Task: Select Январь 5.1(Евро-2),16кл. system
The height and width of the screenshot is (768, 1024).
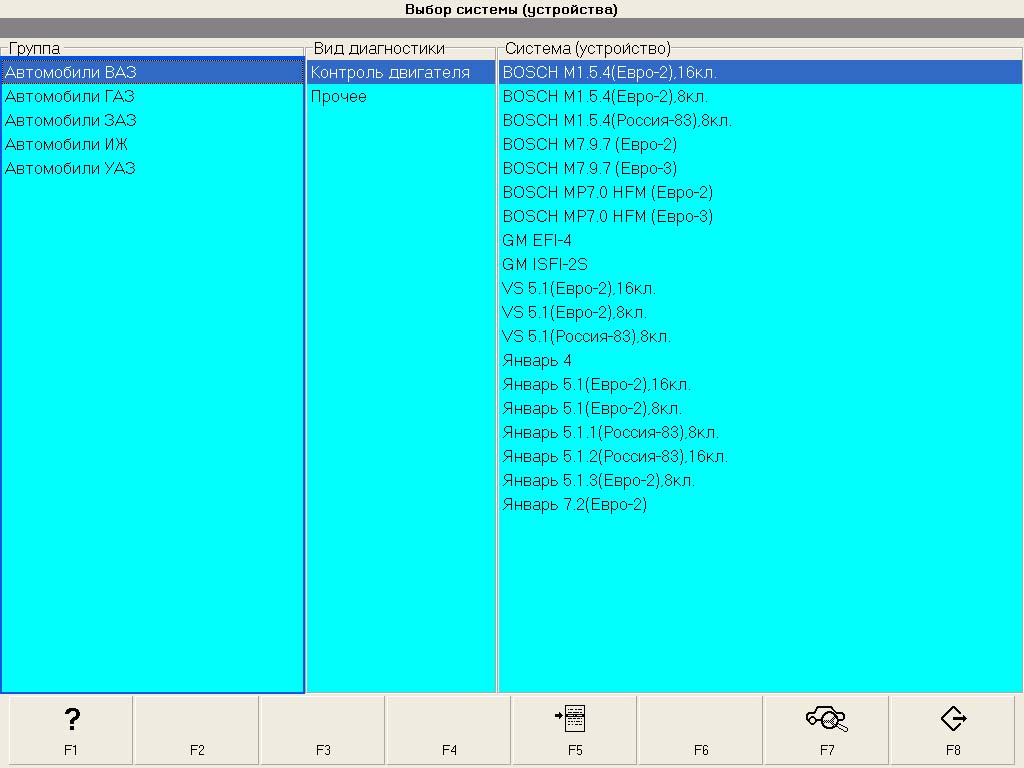Action: pos(761,384)
